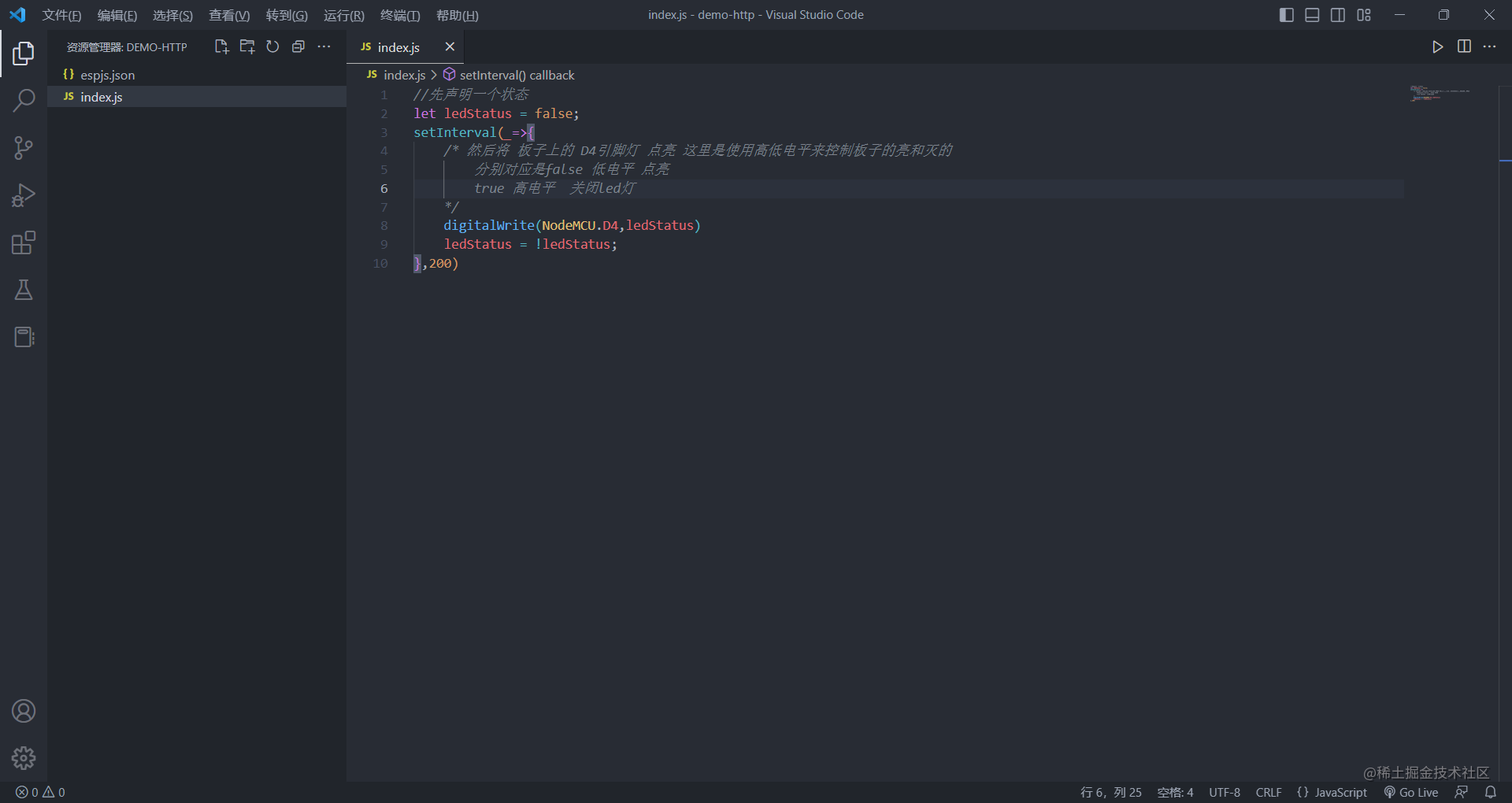
Task: Start the Go Live server
Action: click(1411, 793)
